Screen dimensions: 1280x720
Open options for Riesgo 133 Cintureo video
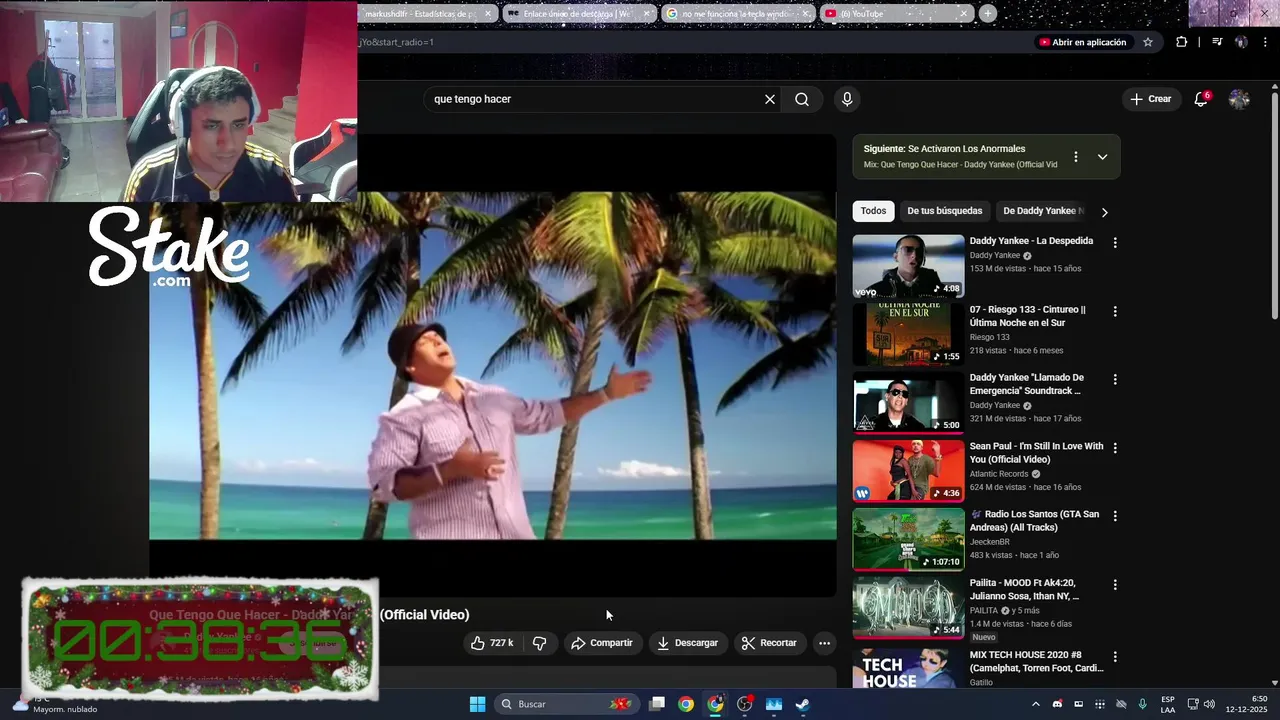click(x=1115, y=311)
